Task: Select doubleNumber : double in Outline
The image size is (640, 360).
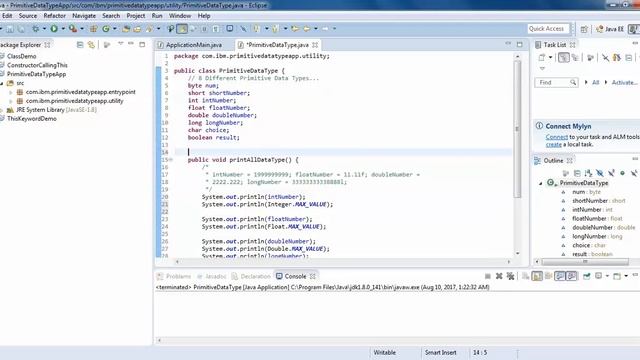Action: (x=604, y=227)
